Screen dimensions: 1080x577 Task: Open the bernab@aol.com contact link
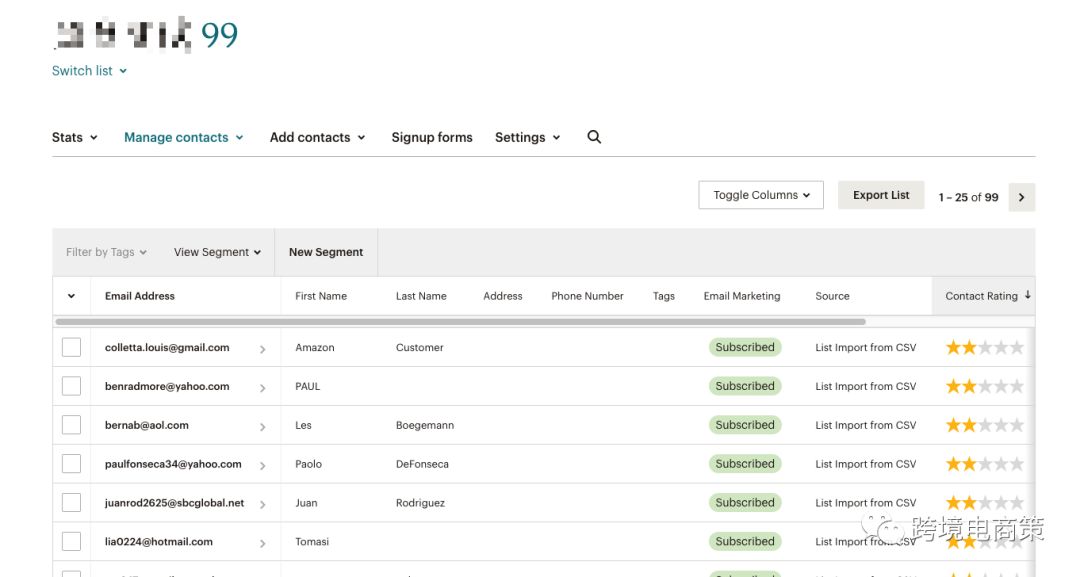tap(147, 425)
